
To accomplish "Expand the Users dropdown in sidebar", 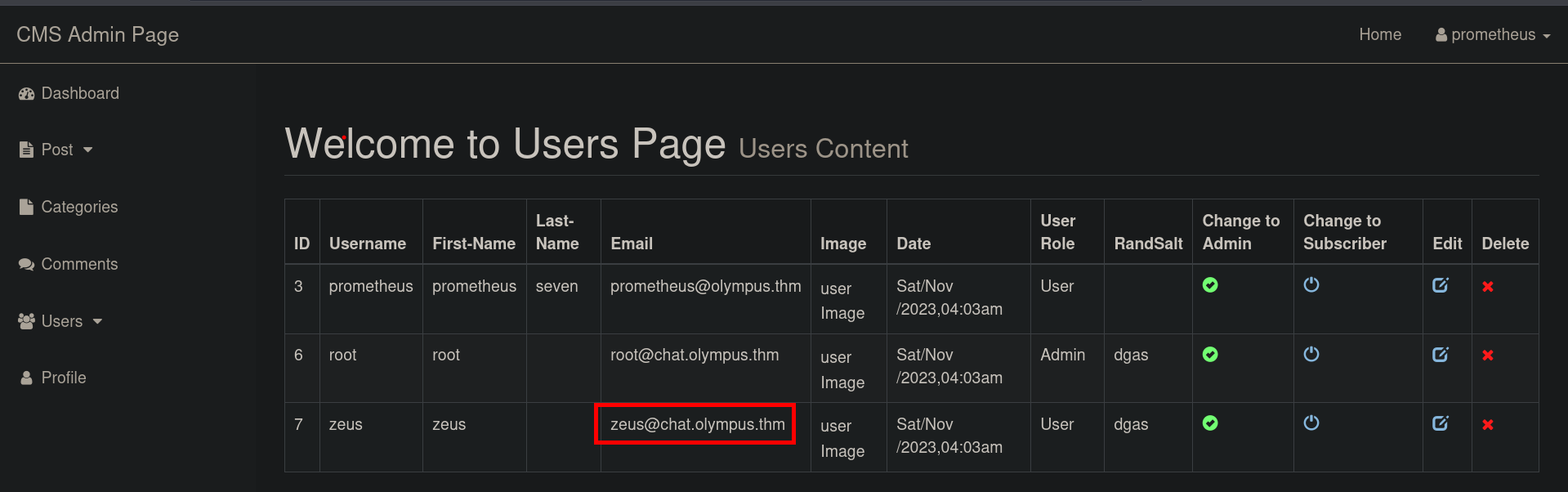I will [61, 321].
